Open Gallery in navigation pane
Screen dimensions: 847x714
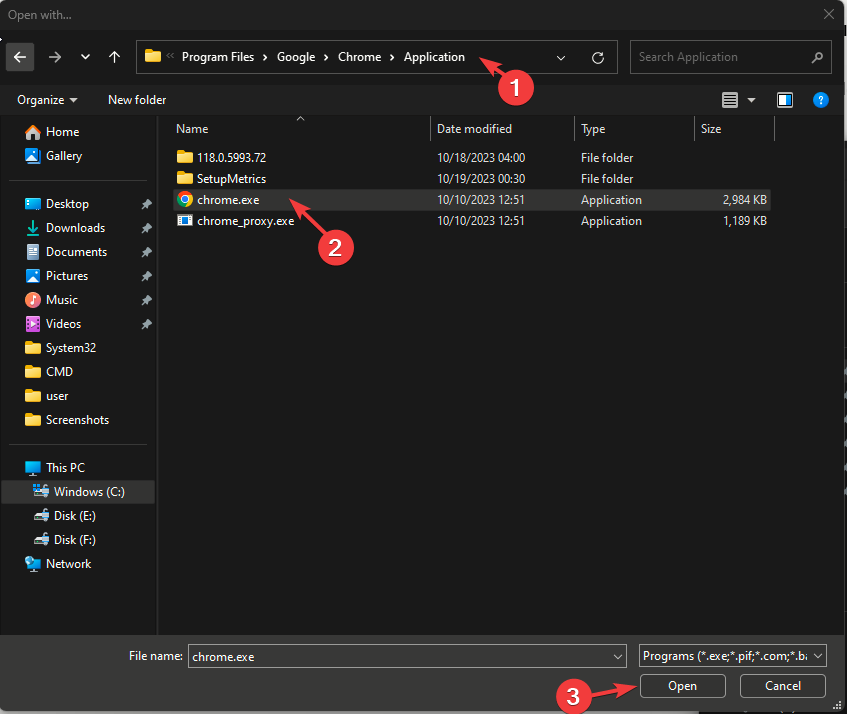pos(64,156)
